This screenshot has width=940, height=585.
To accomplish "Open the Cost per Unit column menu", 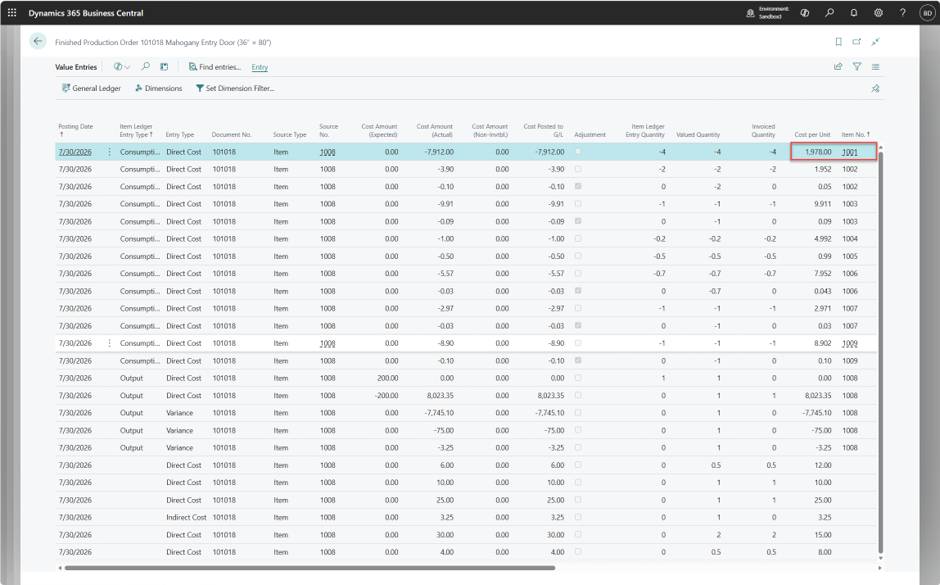I will coord(812,135).
